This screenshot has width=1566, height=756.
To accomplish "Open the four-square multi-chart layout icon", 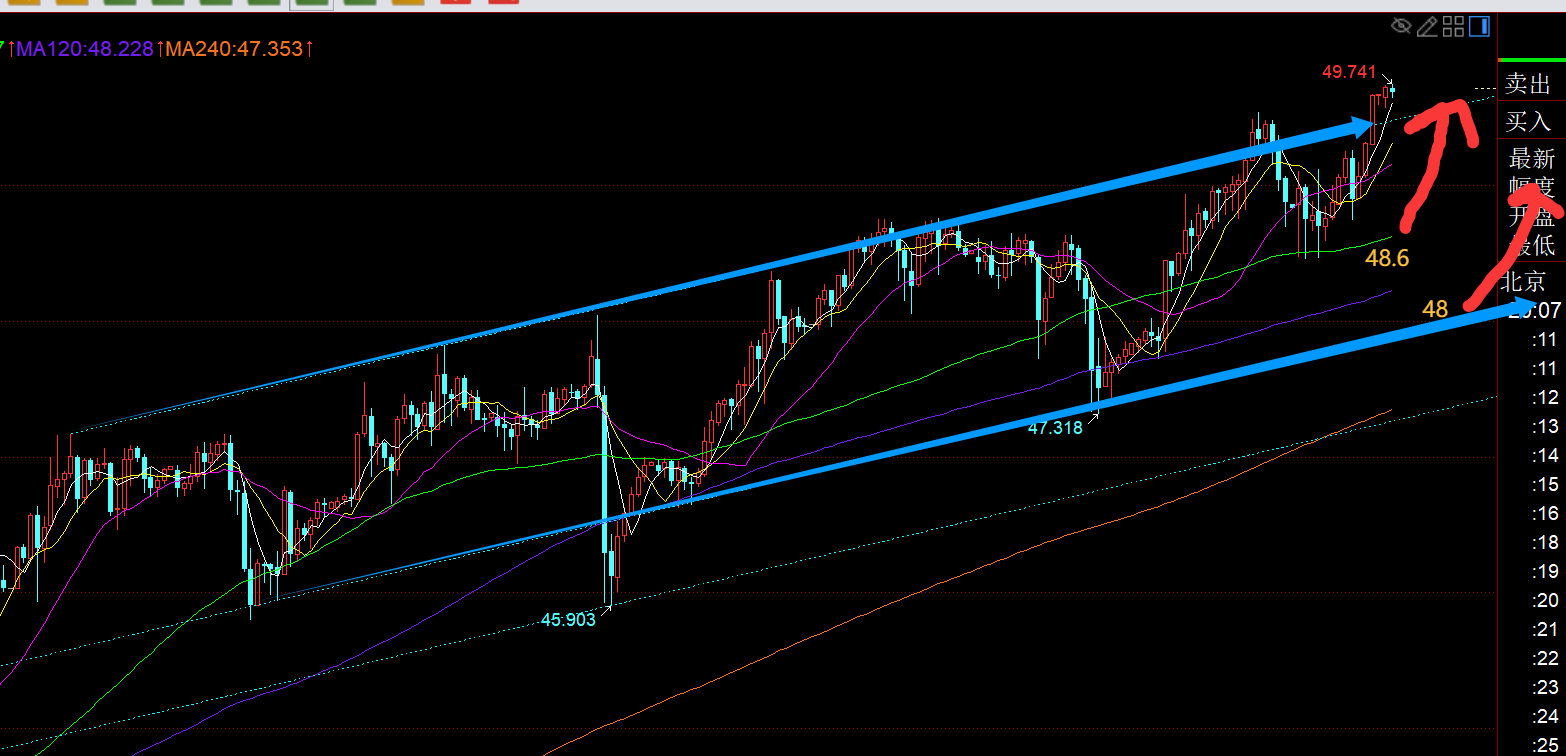I will click(1454, 26).
